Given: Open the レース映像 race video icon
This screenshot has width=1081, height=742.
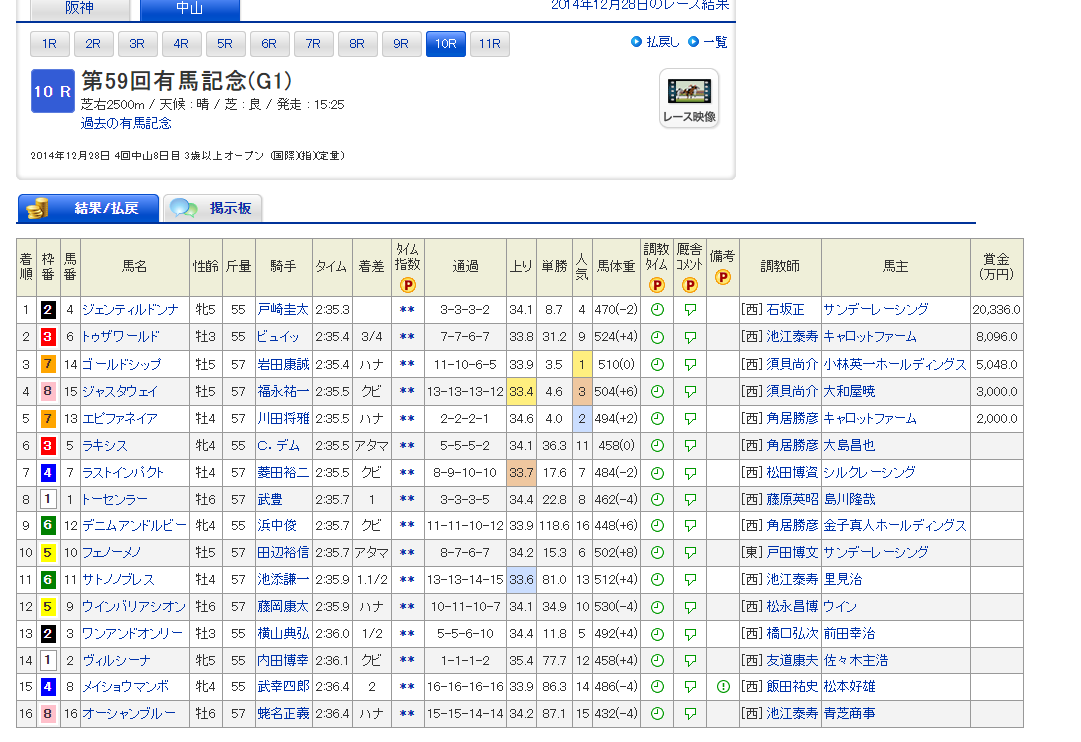Looking at the screenshot, I should [689, 98].
